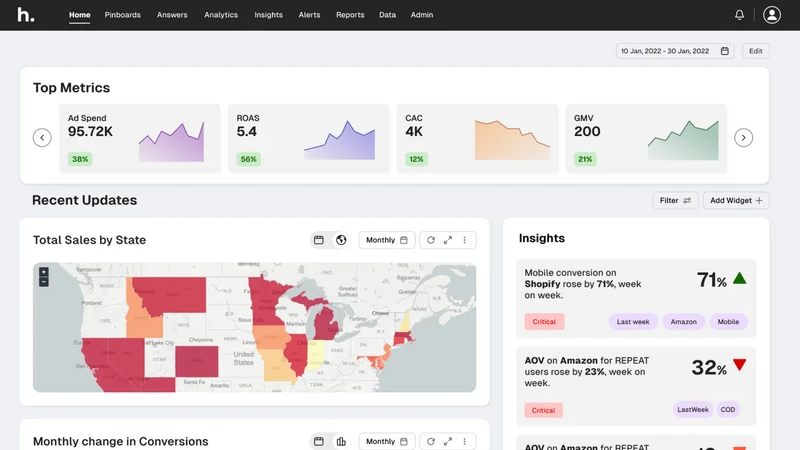800x450 pixels.
Task: Open the Filter button
Action: (x=675, y=201)
